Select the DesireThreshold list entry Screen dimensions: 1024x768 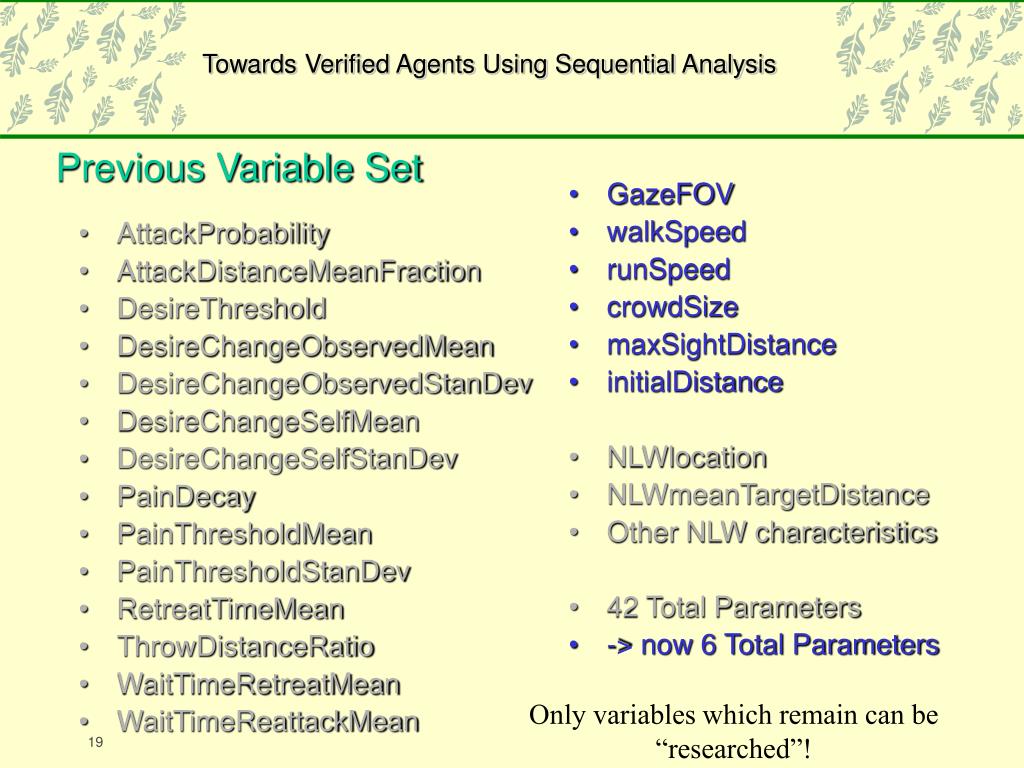(222, 309)
